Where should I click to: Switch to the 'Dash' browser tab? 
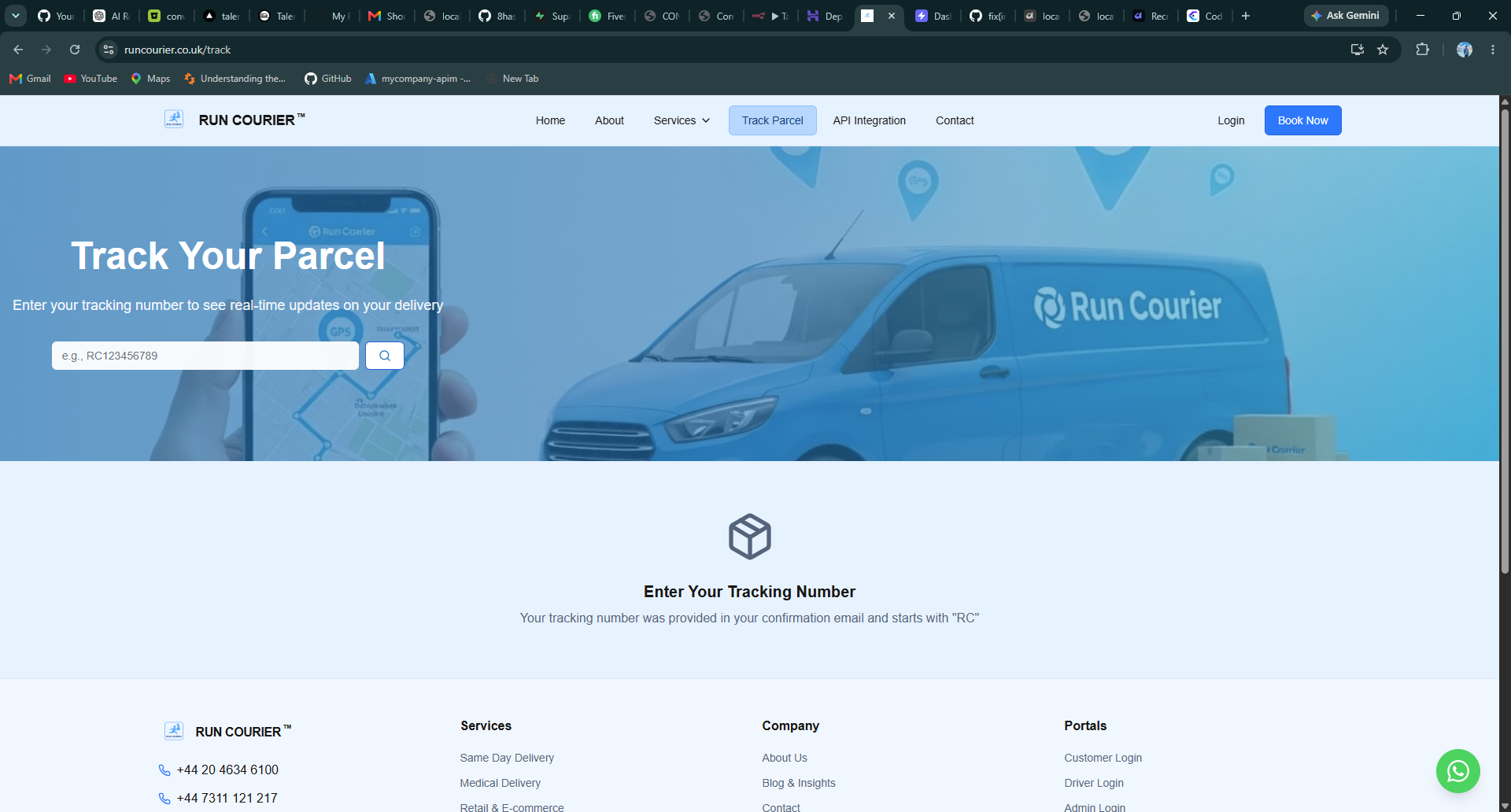tap(933, 16)
